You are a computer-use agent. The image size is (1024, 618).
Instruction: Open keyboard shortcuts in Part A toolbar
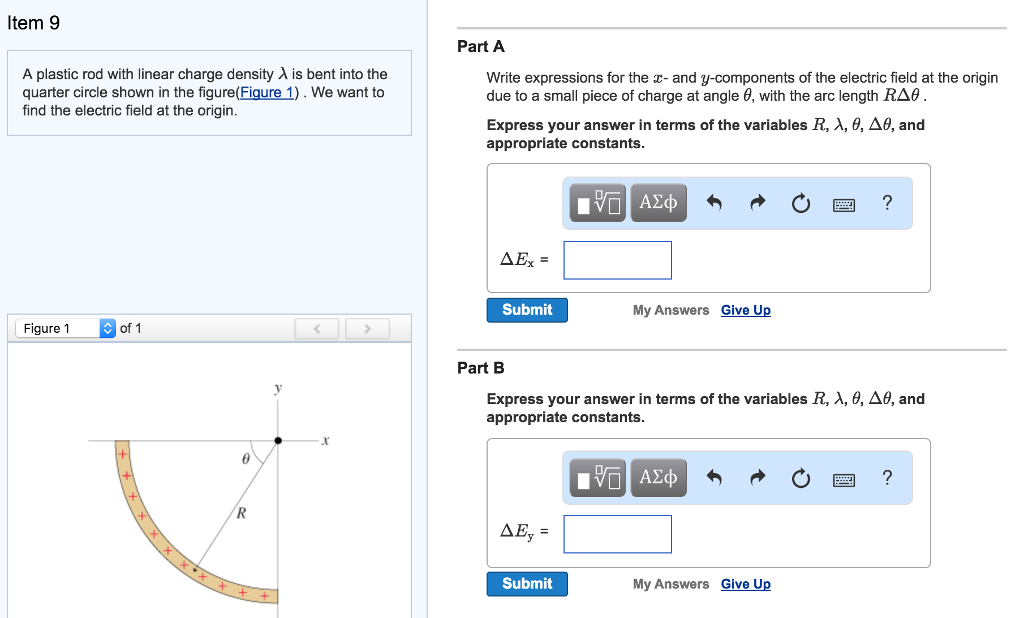[844, 204]
